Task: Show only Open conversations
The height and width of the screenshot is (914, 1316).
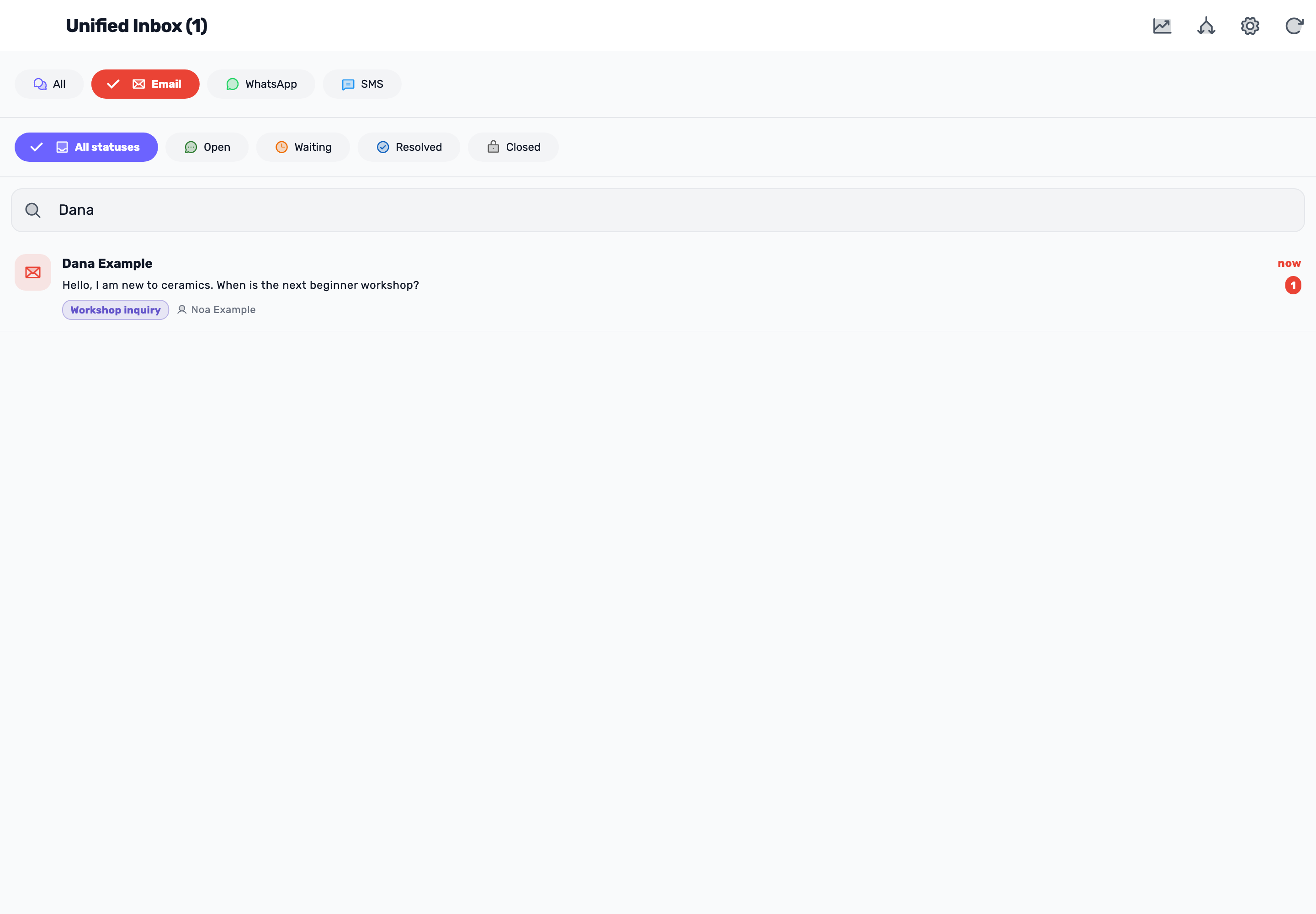Action: click(207, 147)
